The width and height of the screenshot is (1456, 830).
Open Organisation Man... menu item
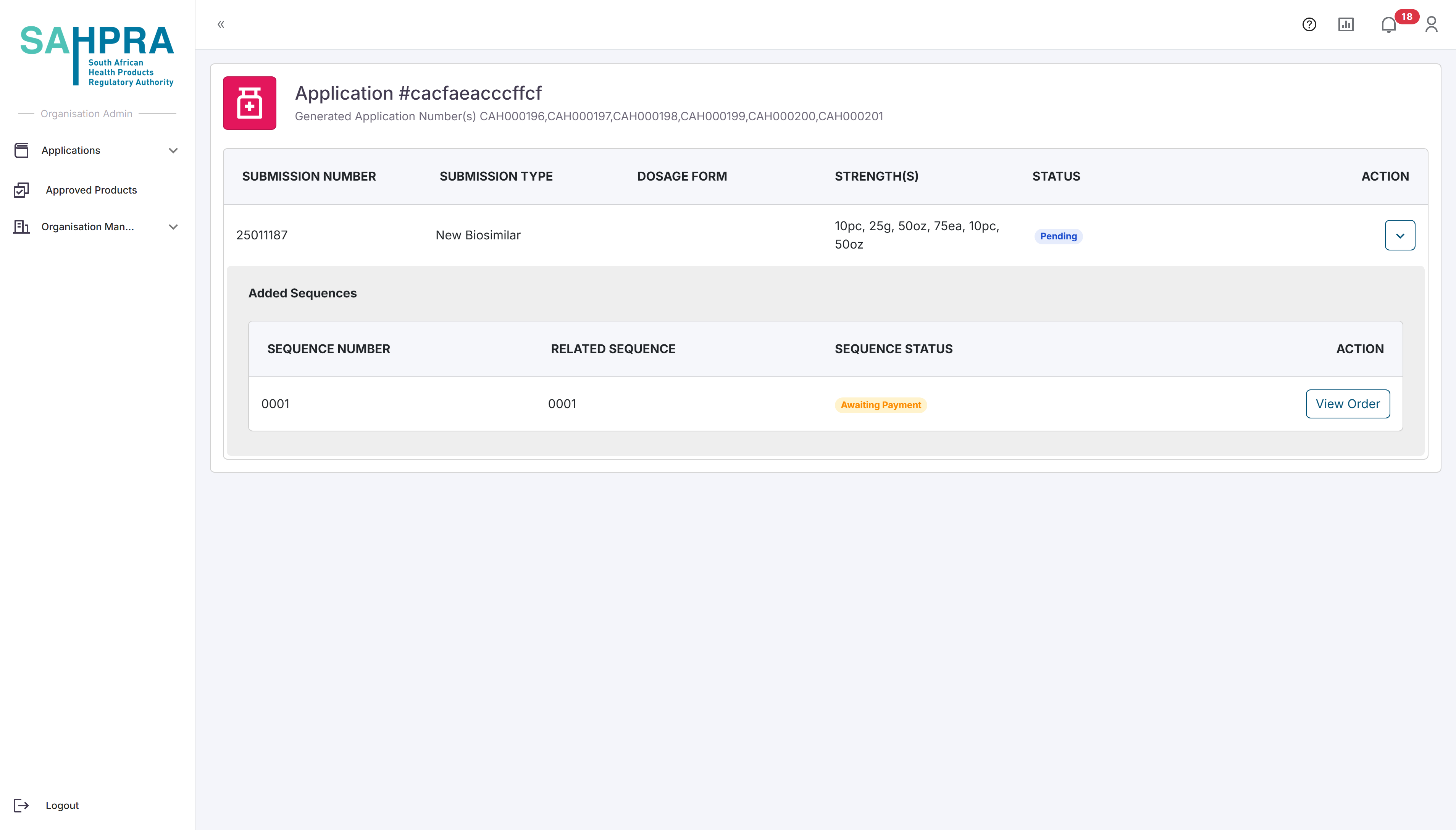[88, 227]
